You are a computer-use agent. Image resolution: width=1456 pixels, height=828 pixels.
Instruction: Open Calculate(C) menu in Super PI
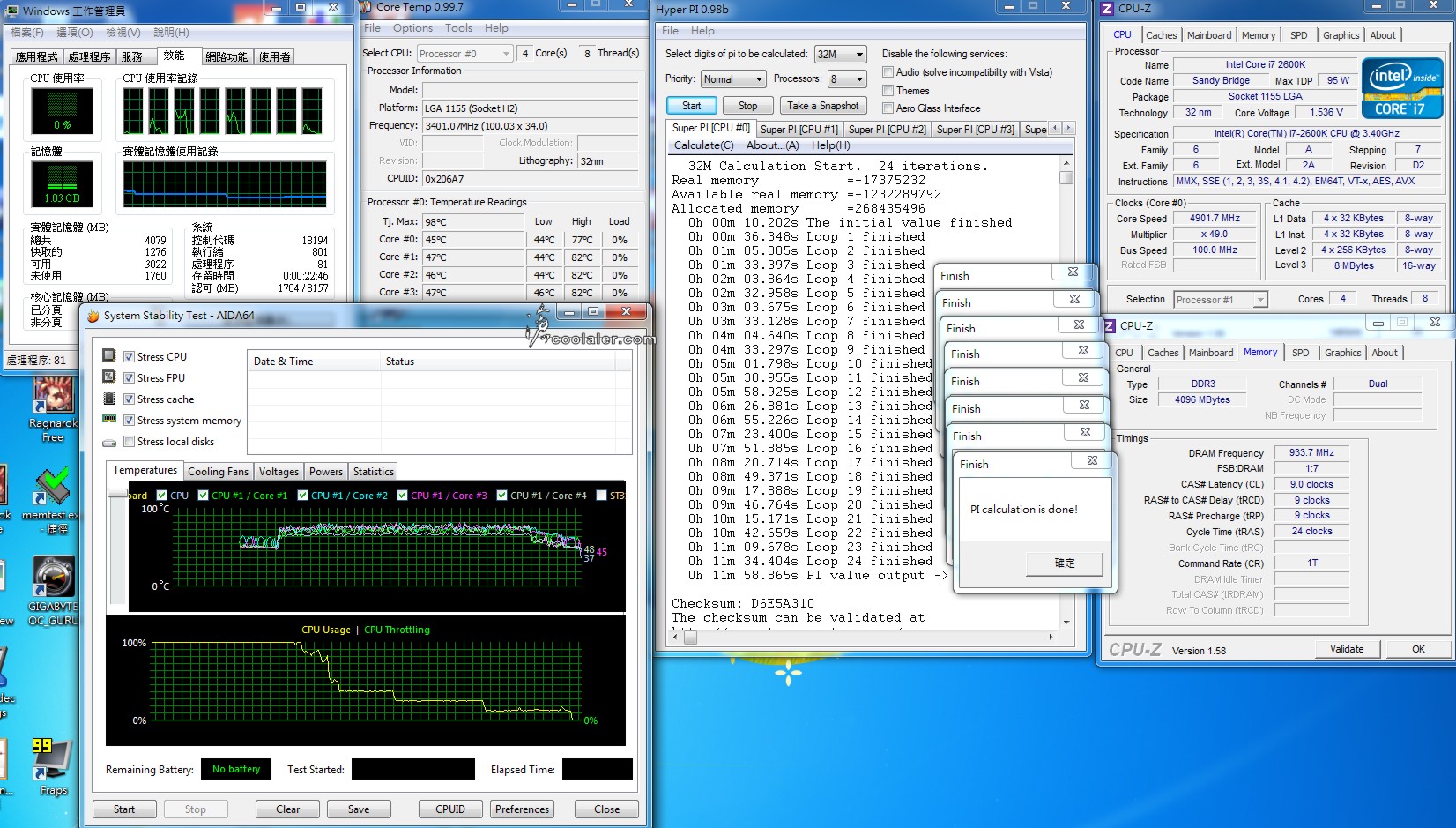click(x=703, y=145)
